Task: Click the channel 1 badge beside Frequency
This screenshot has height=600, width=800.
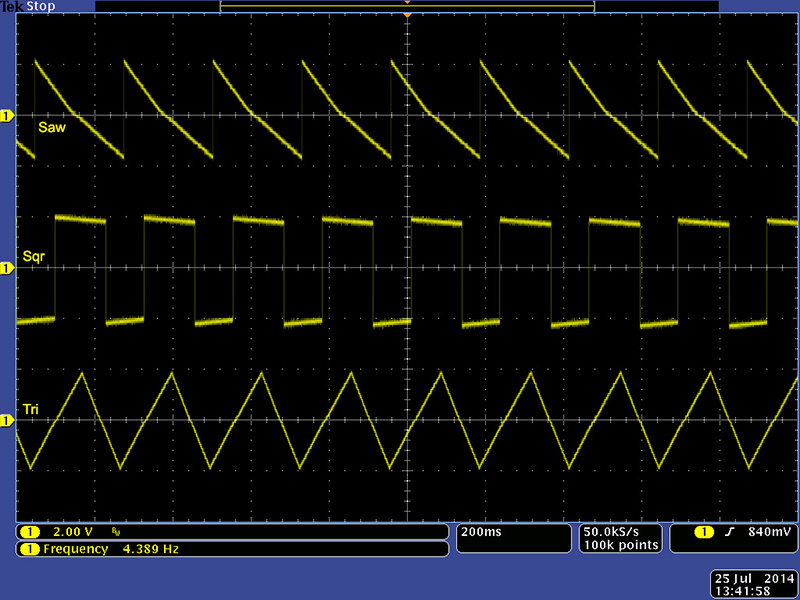Action: click(30, 549)
